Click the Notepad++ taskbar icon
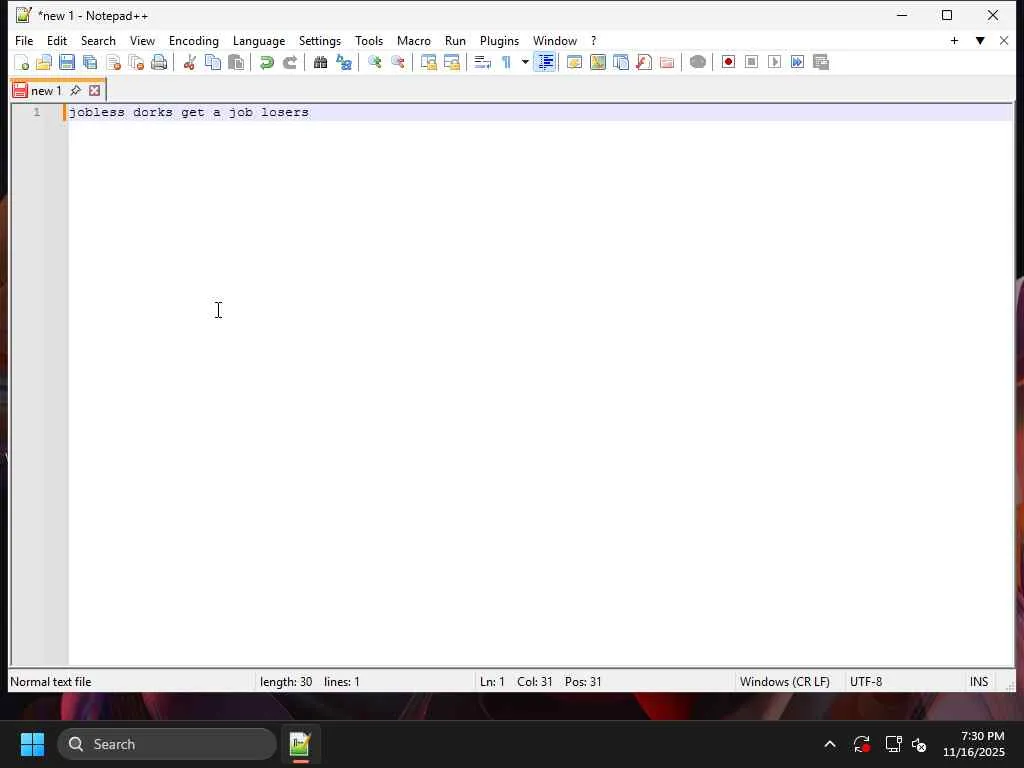The height and width of the screenshot is (768, 1024). [x=300, y=744]
